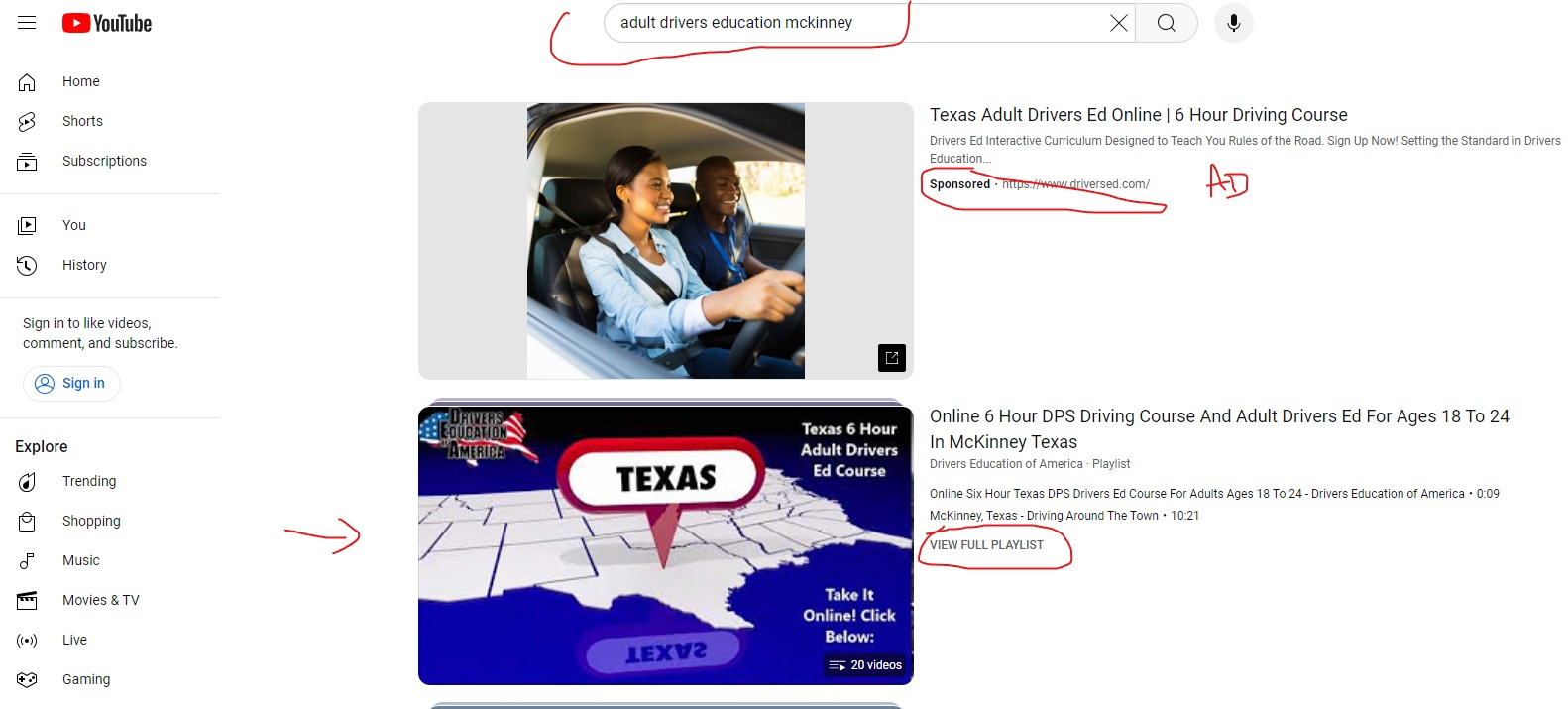Start voice search with microphone icon
The height and width of the screenshot is (709, 1568).
tap(1233, 23)
